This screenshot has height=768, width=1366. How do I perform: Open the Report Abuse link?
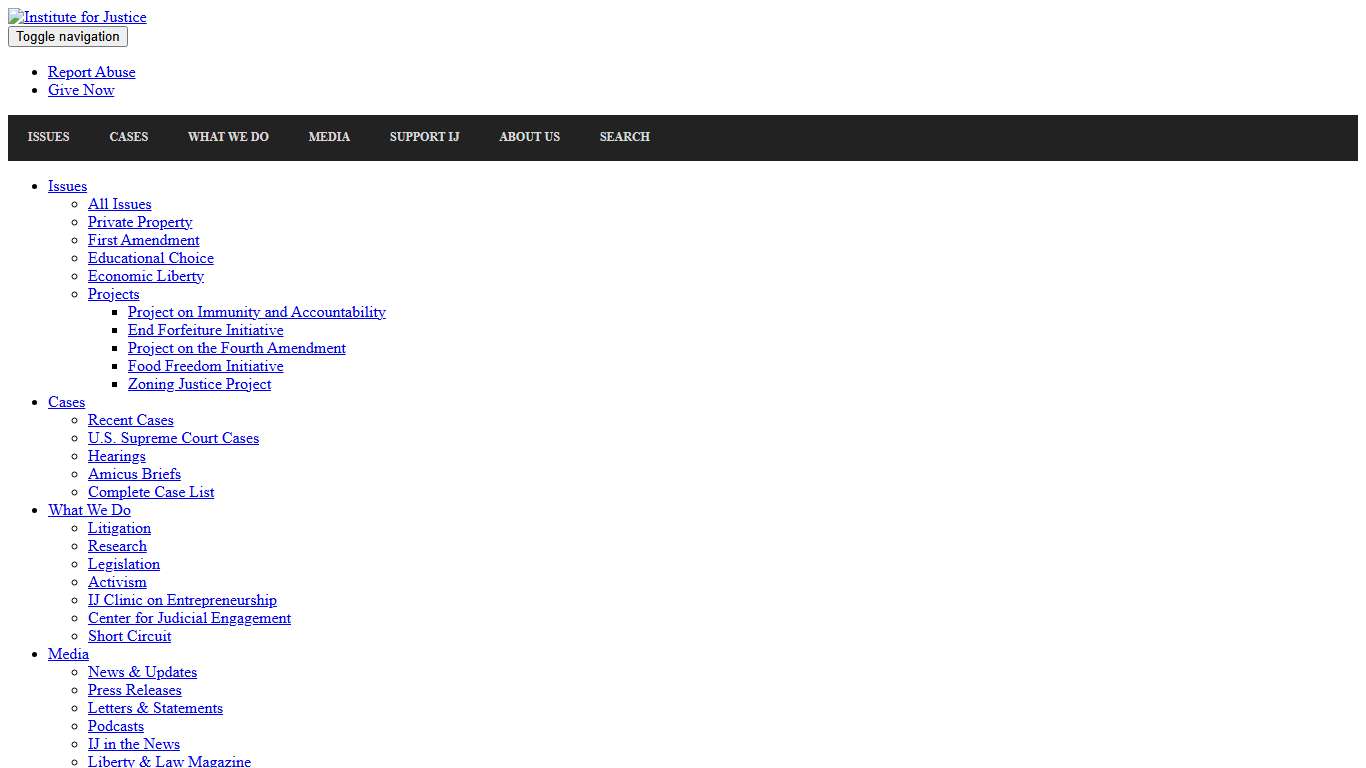pos(91,72)
